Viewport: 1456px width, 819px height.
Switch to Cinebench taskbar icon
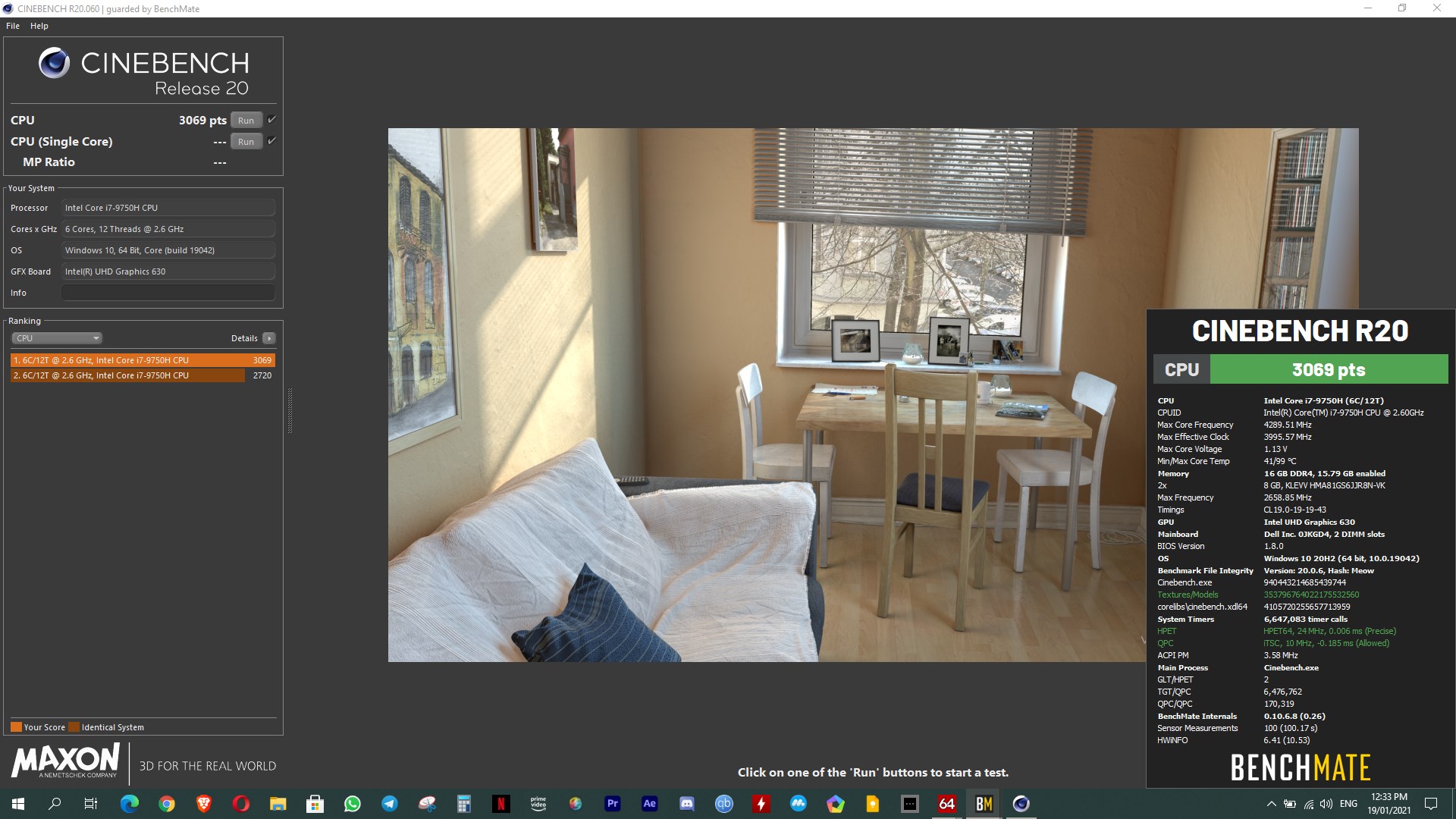[x=1021, y=804]
